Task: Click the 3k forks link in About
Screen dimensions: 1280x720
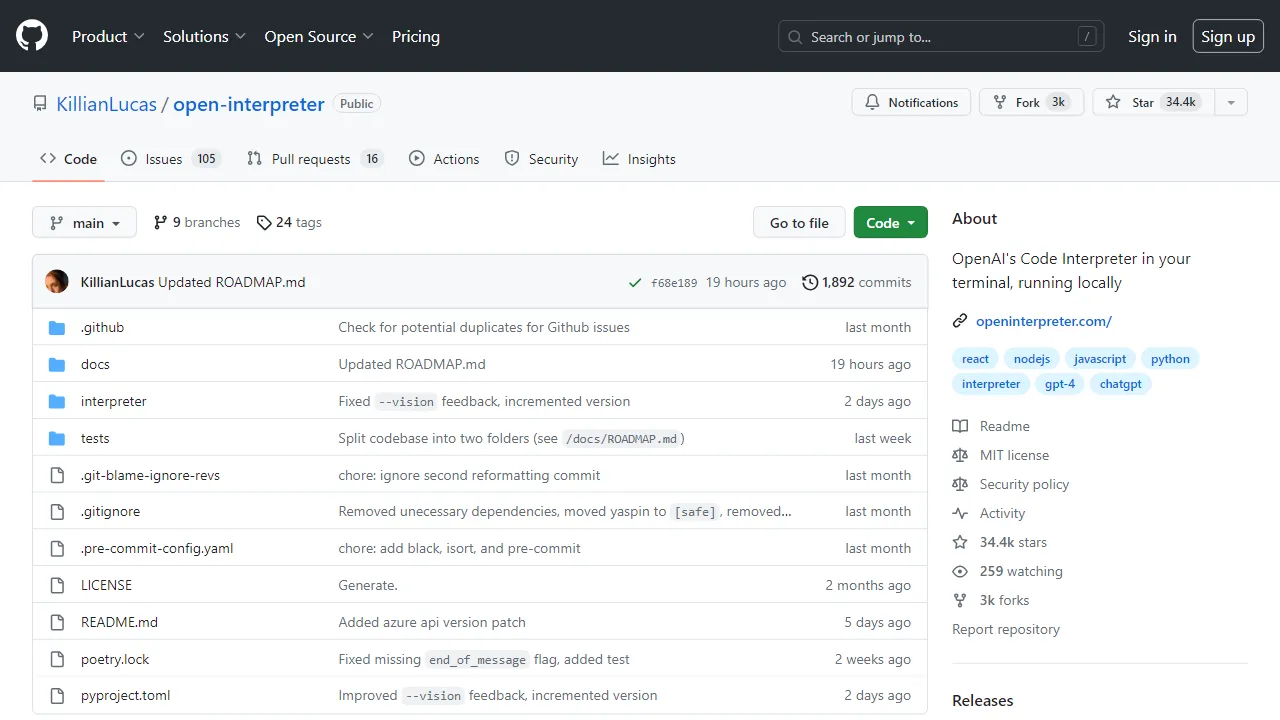Action: (x=1004, y=600)
